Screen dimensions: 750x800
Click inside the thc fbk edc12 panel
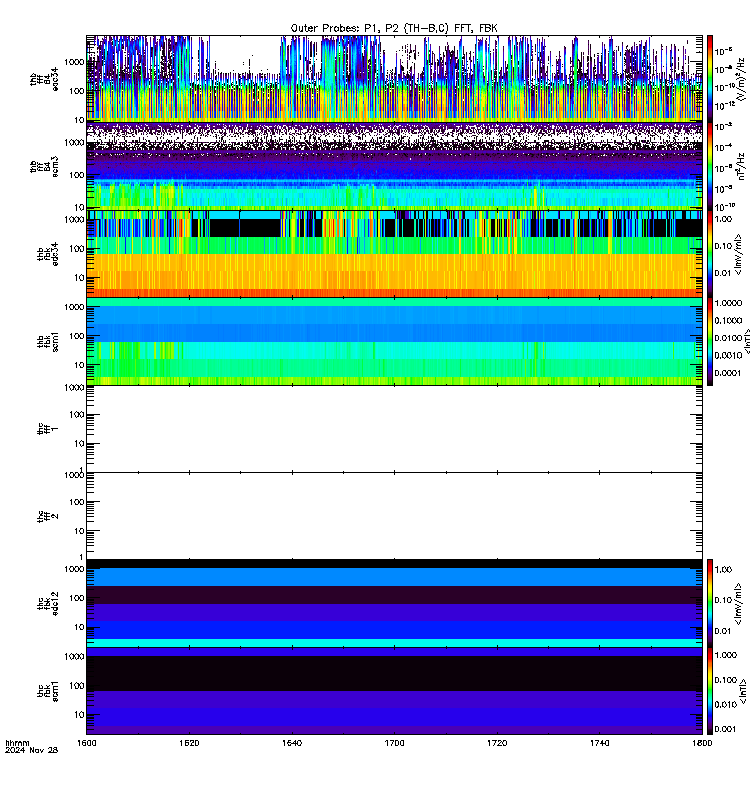pos(394,603)
